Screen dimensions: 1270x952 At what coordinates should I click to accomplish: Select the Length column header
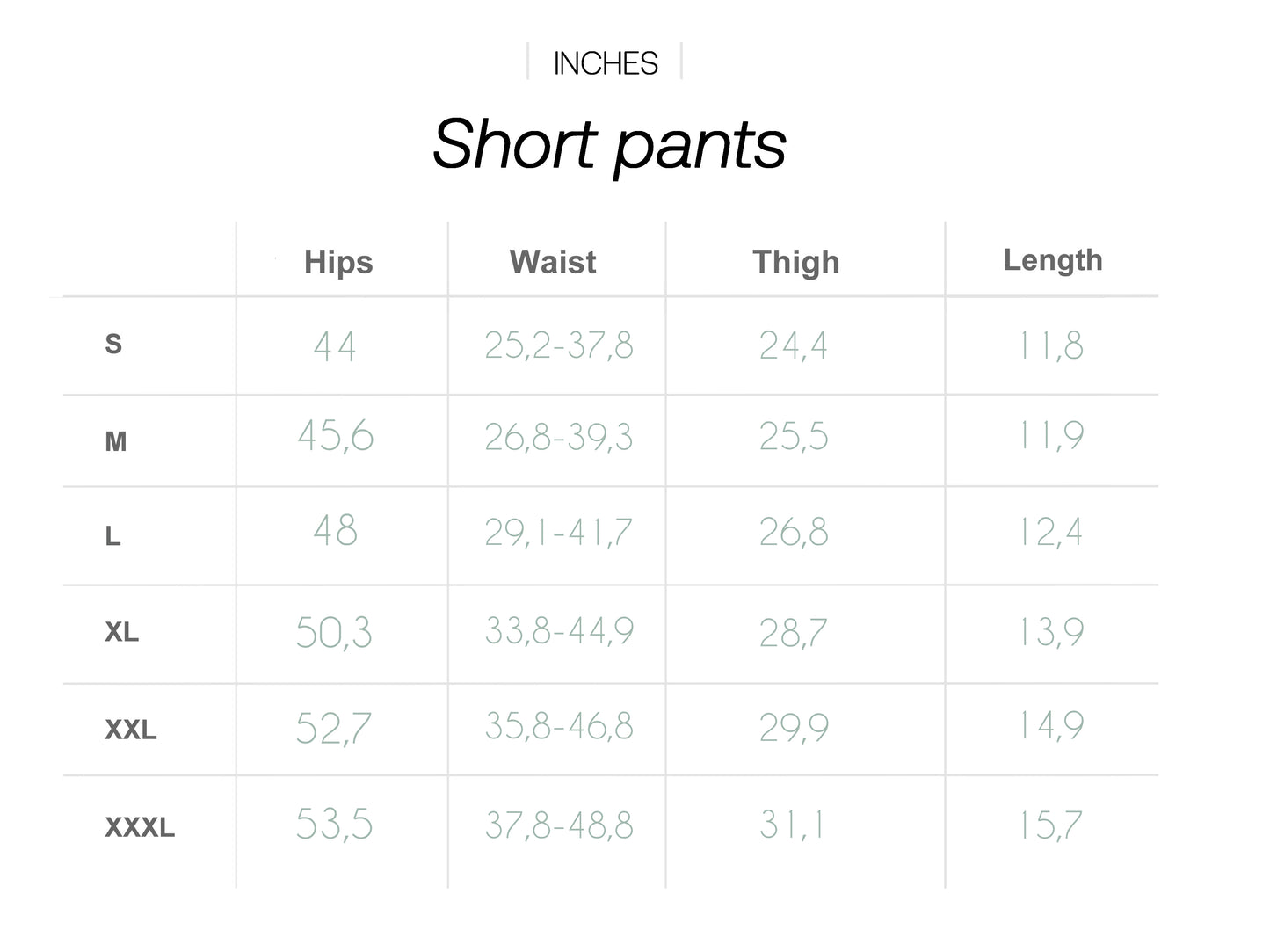point(1053,260)
